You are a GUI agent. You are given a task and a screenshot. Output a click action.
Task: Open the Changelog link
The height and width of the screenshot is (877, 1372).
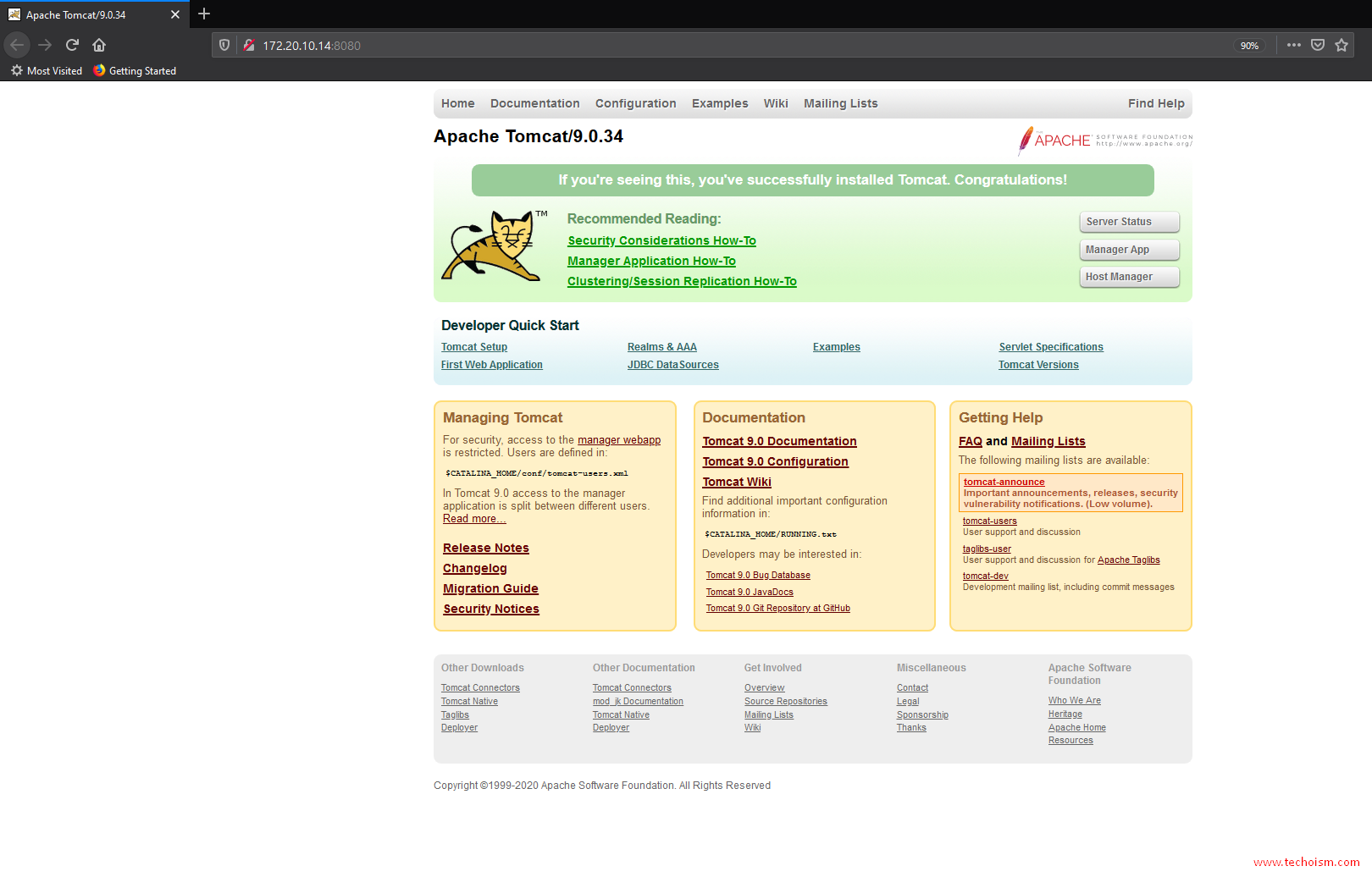tap(475, 569)
